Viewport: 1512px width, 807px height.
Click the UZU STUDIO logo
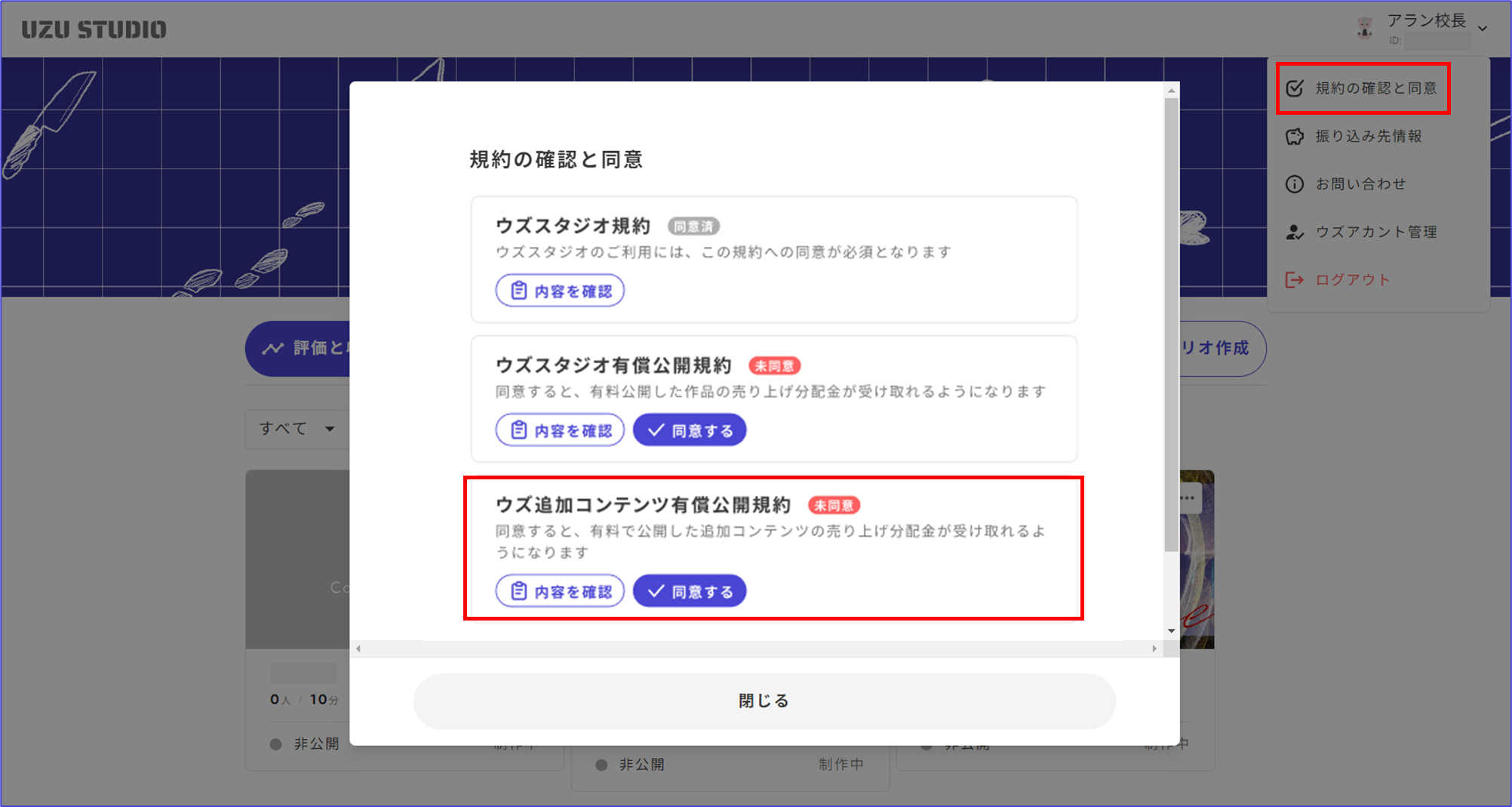click(94, 29)
